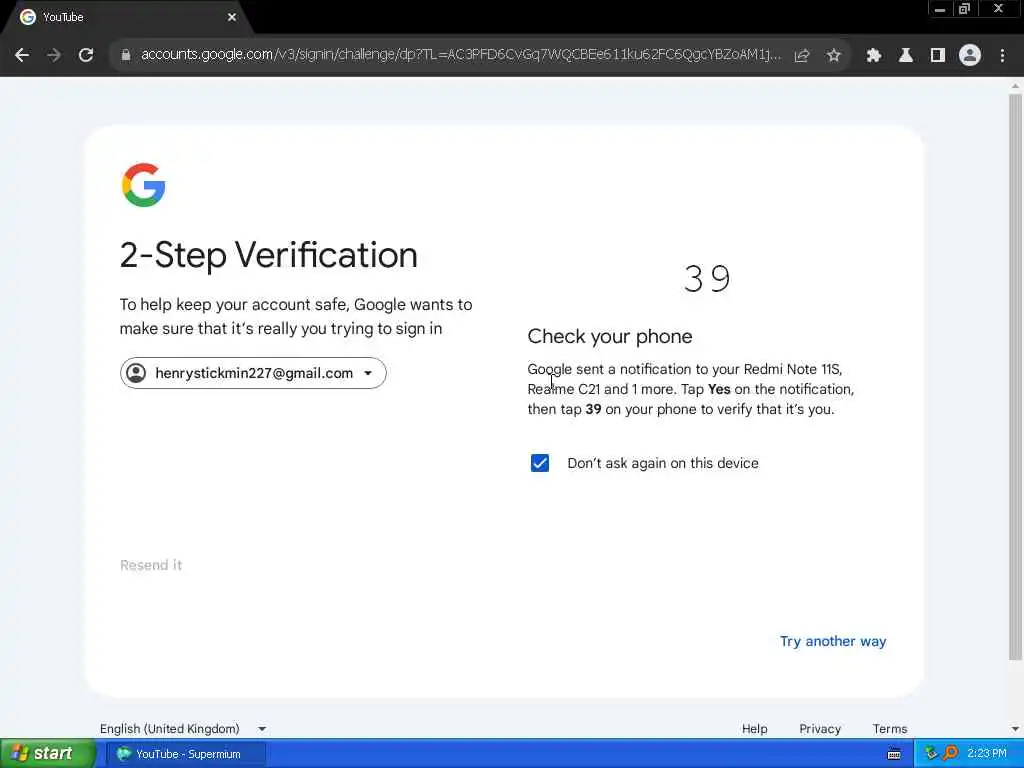Click the 2-Step Verification heading
Image resolution: width=1024 pixels, height=768 pixels.
click(268, 255)
